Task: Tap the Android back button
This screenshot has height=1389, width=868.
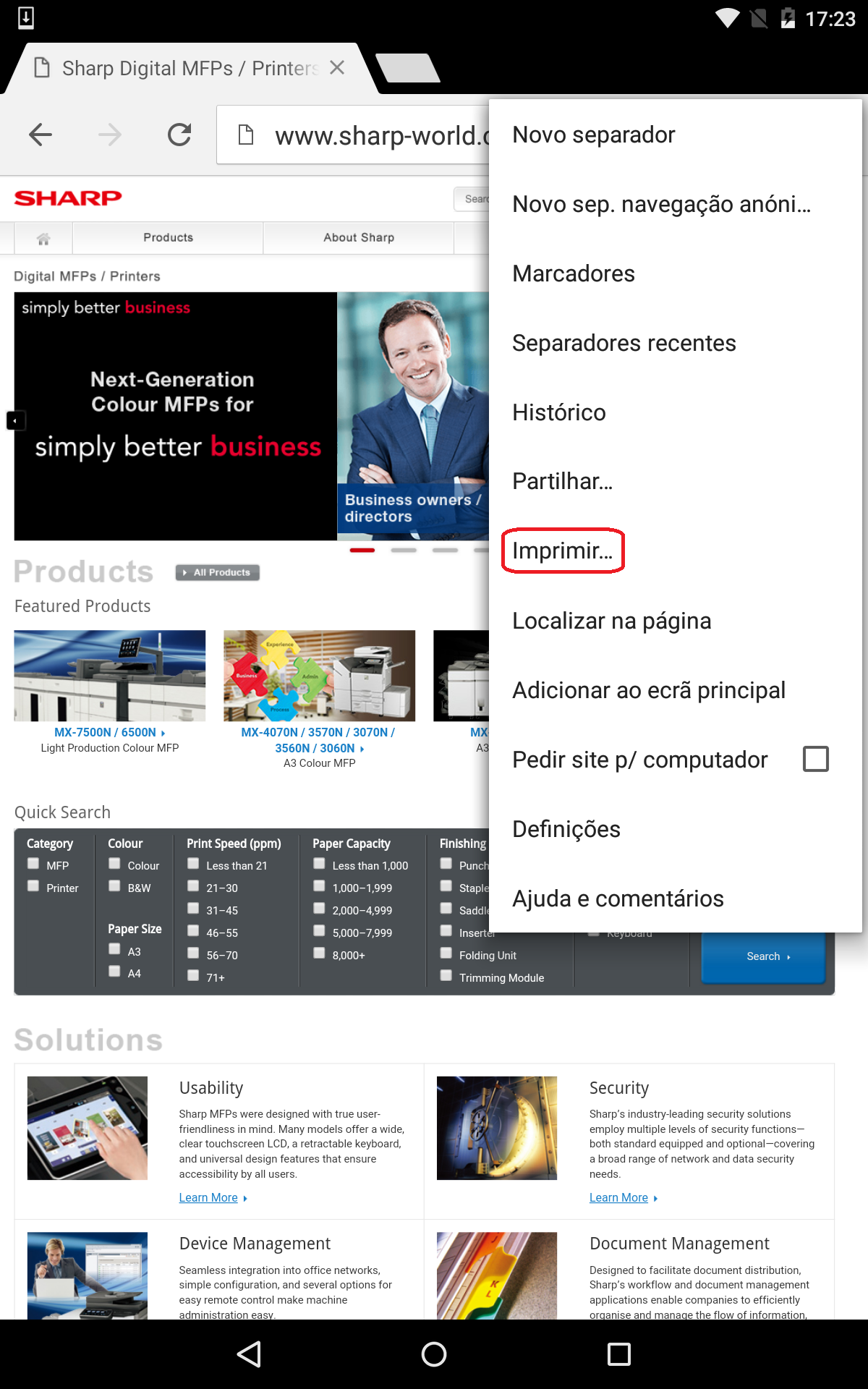Action: point(249,1354)
